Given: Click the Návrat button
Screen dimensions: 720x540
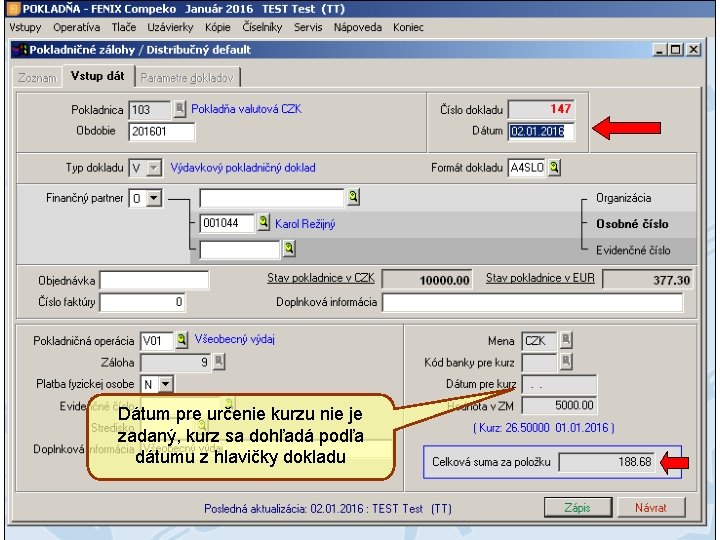Looking at the screenshot, I should click(651, 507).
